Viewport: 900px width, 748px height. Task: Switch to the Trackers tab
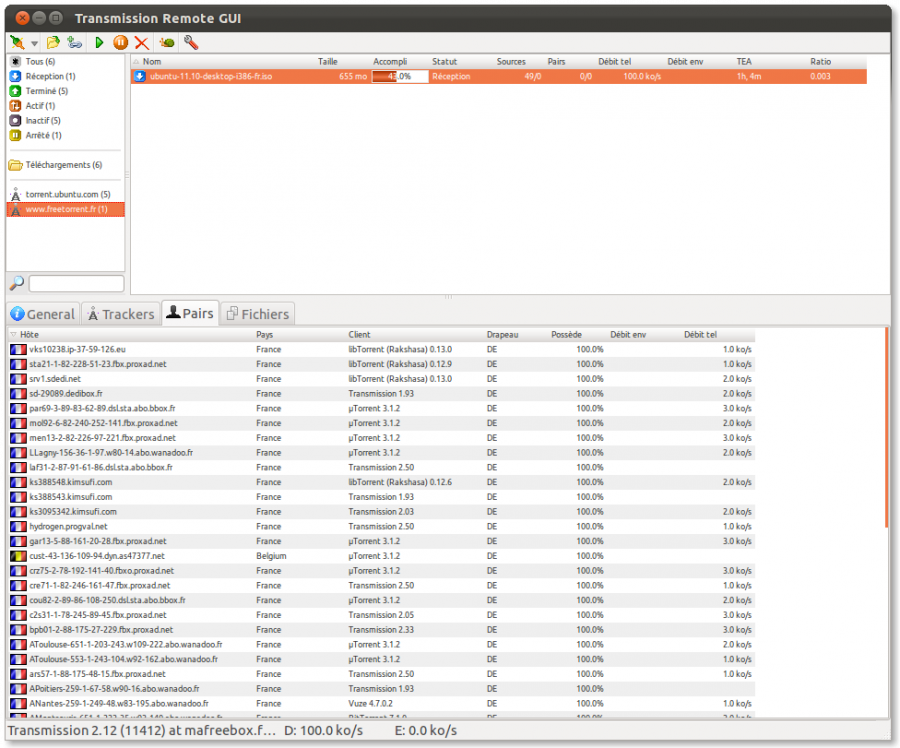point(121,314)
